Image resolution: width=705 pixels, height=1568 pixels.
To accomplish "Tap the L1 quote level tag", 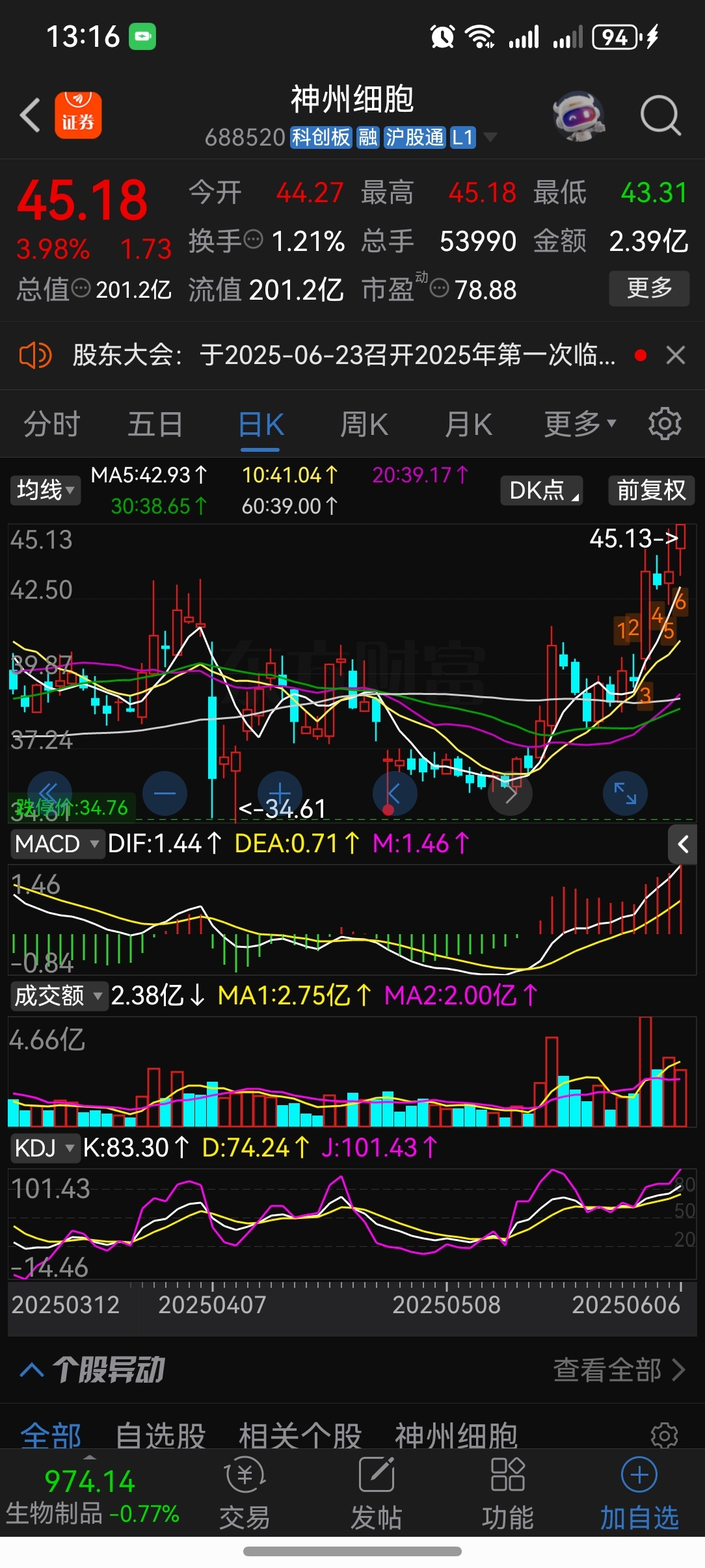I will pos(462,137).
